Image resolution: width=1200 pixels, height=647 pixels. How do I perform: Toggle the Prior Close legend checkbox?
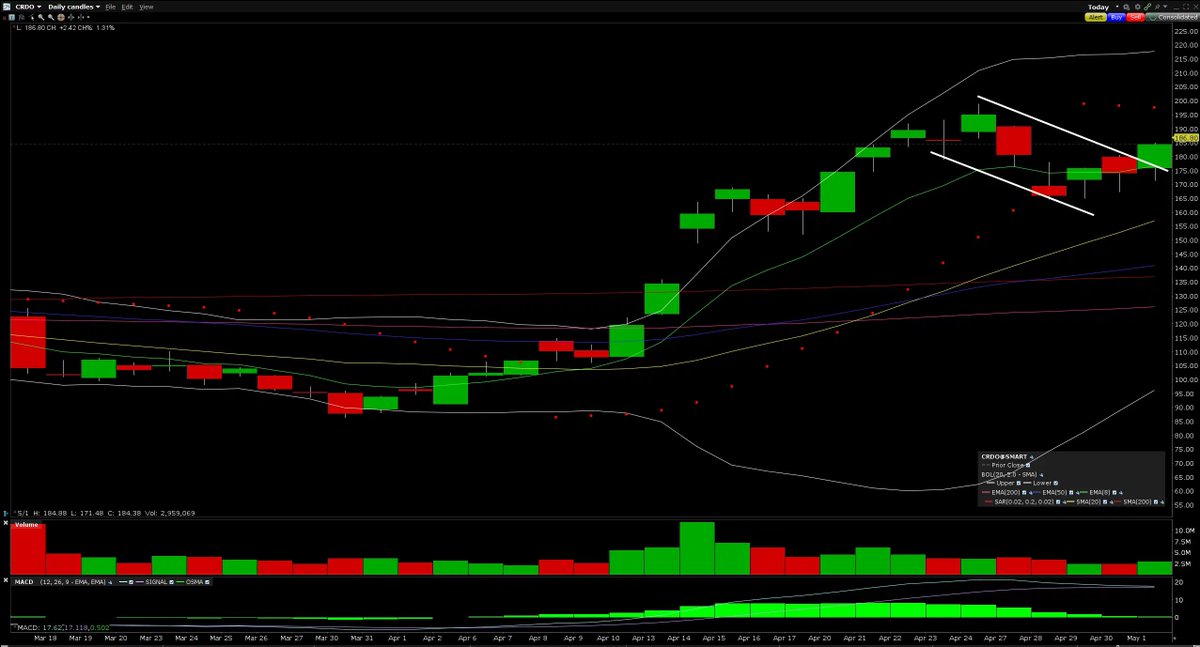[1028, 465]
